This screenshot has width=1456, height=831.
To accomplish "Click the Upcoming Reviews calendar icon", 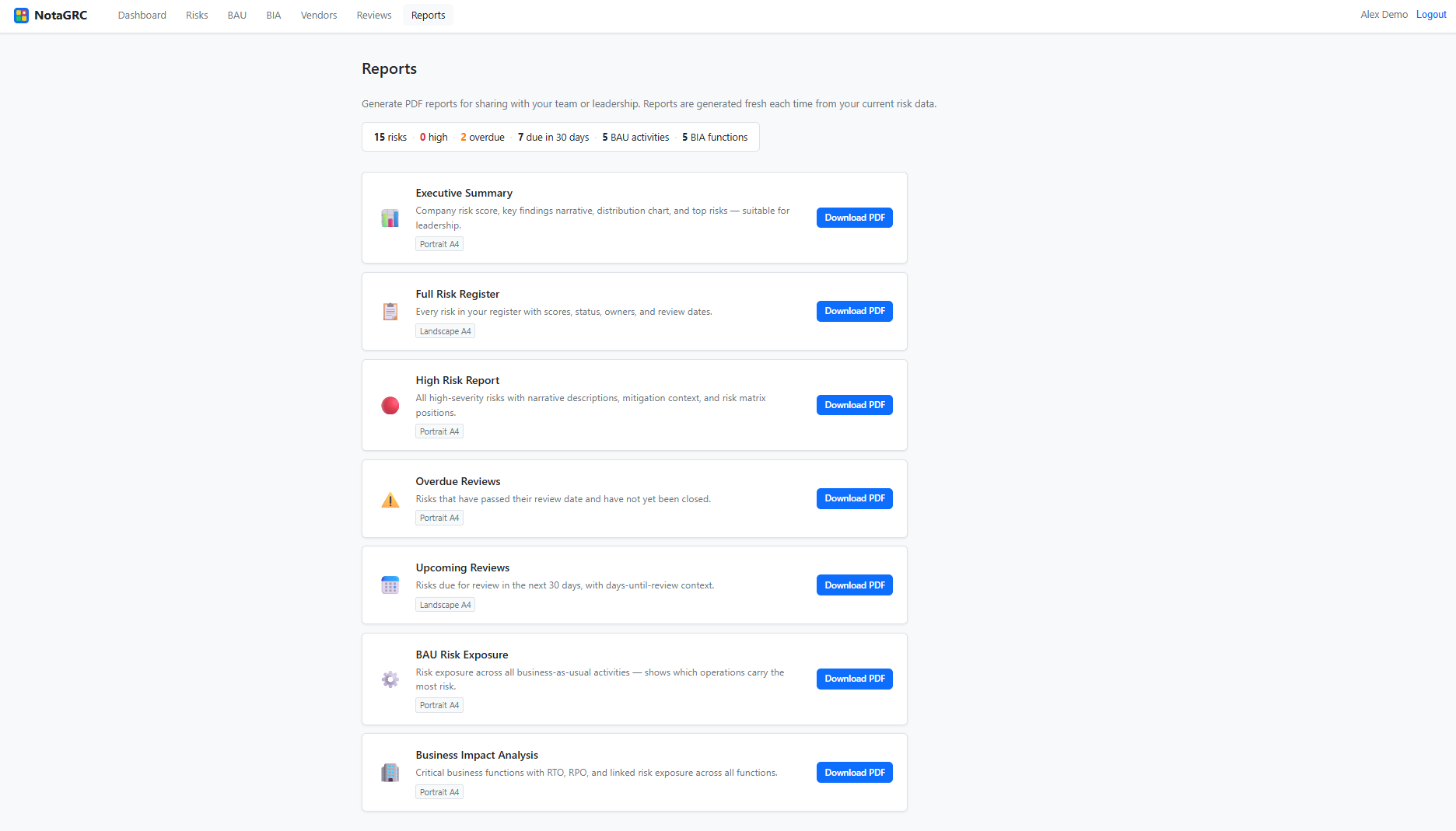I will (x=390, y=585).
